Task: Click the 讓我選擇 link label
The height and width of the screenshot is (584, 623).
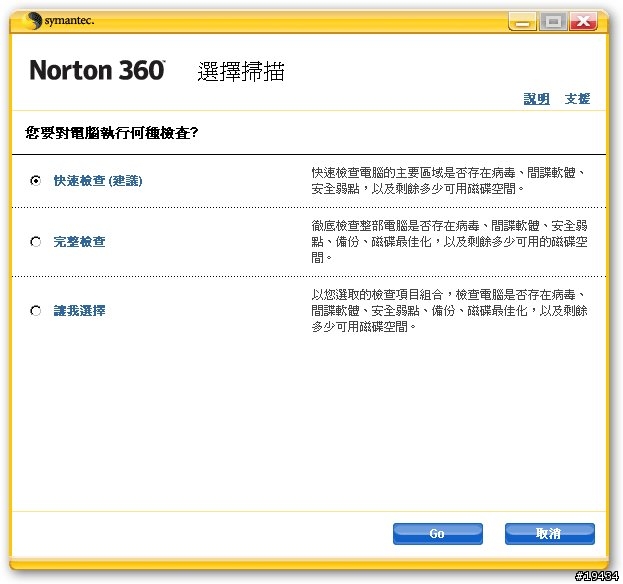Action: point(79,310)
